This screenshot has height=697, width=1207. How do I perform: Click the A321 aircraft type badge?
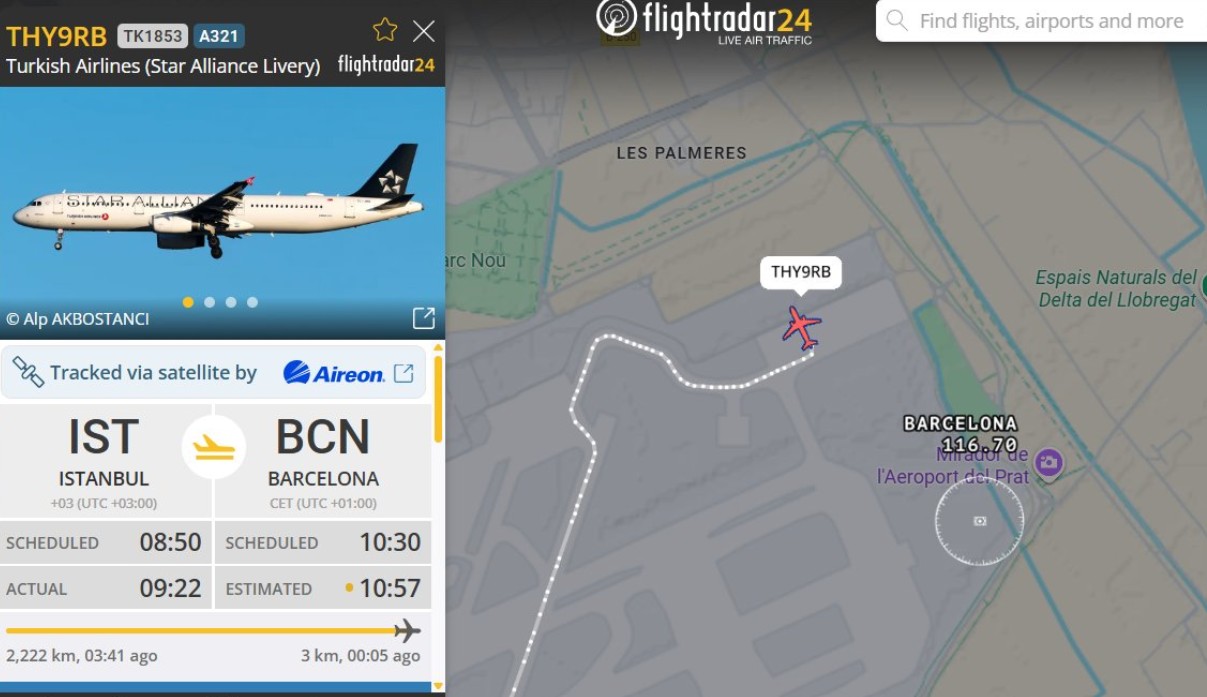pos(219,36)
